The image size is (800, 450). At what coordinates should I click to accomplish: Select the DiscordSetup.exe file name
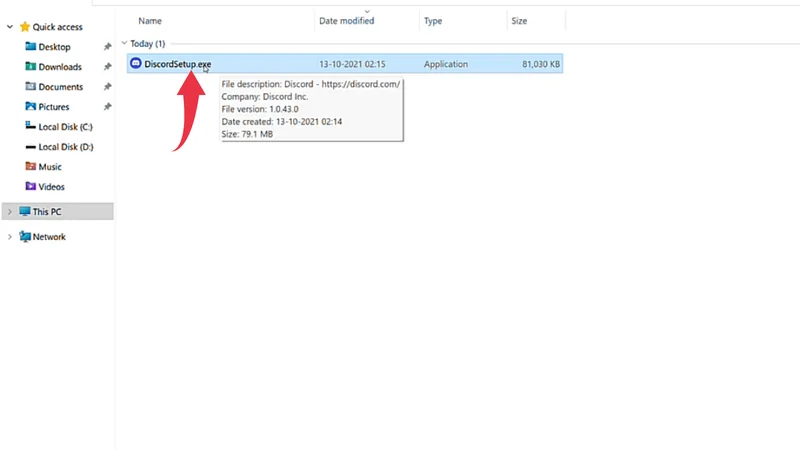pos(177,64)
